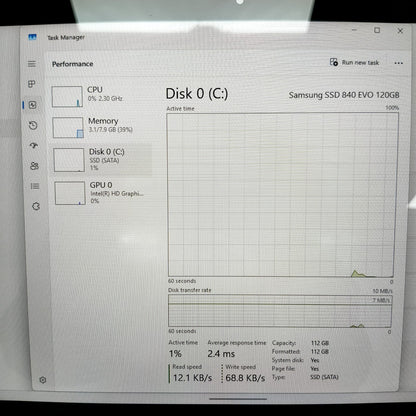Go to the Processes page icon
The width and height of the screenshot is (416, 416).
[x=32, y=84]
